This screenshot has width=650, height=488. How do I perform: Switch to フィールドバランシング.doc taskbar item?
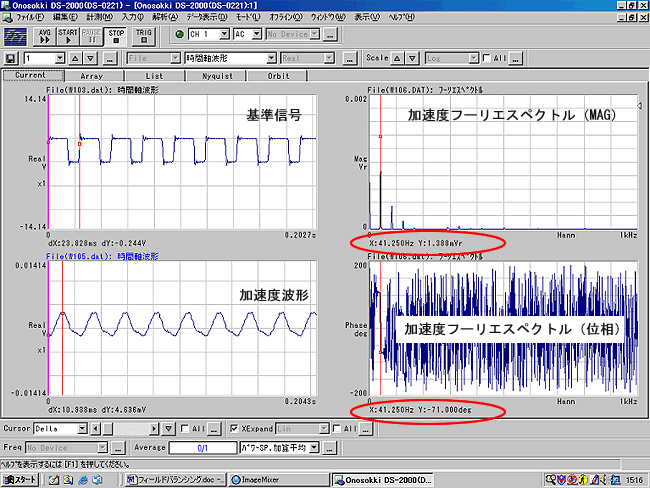(x=175, y=480)
